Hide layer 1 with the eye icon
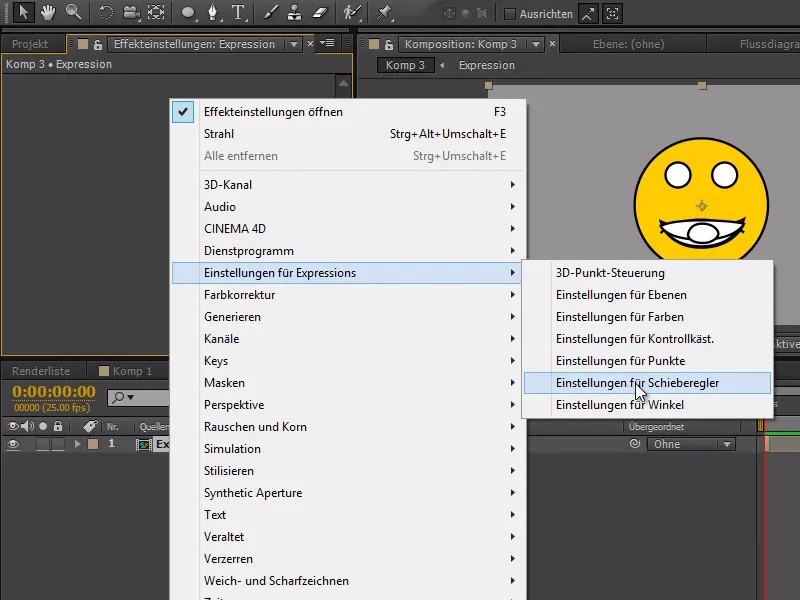Viewport: 800px width, 600px height. point(13,444)
